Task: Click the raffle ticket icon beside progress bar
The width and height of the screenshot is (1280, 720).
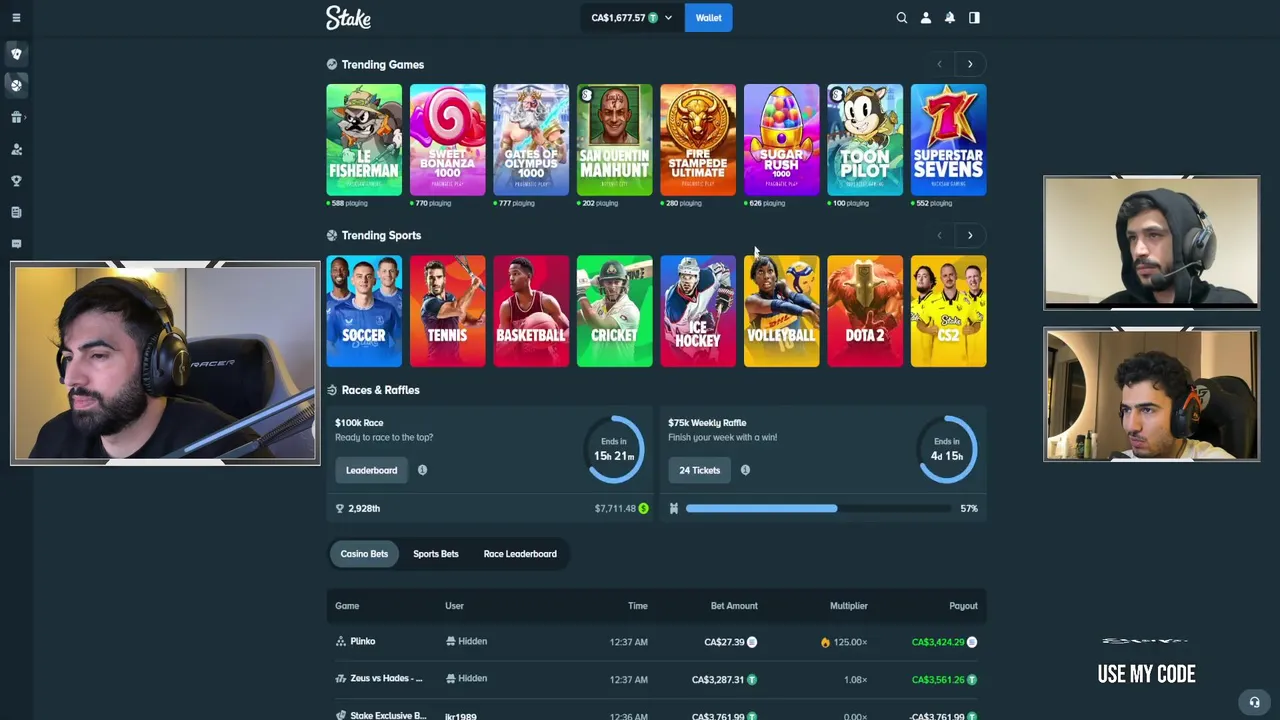Action: 674,509
